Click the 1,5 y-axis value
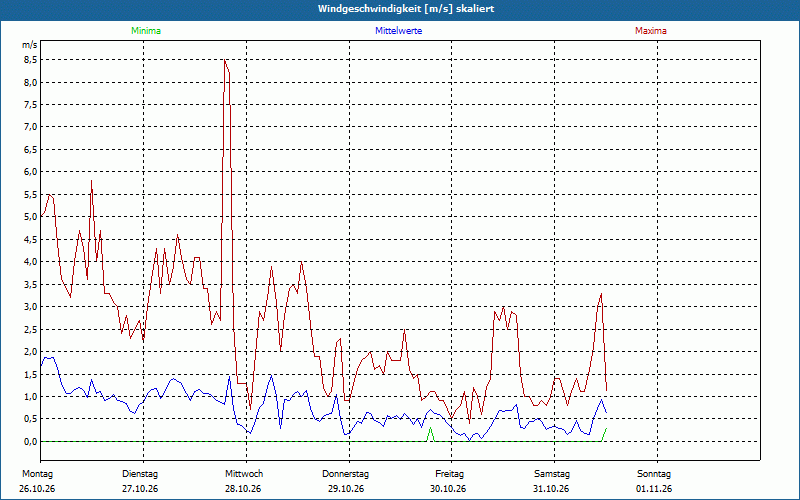The image size is (800, 500). click(x=31, y=374)
